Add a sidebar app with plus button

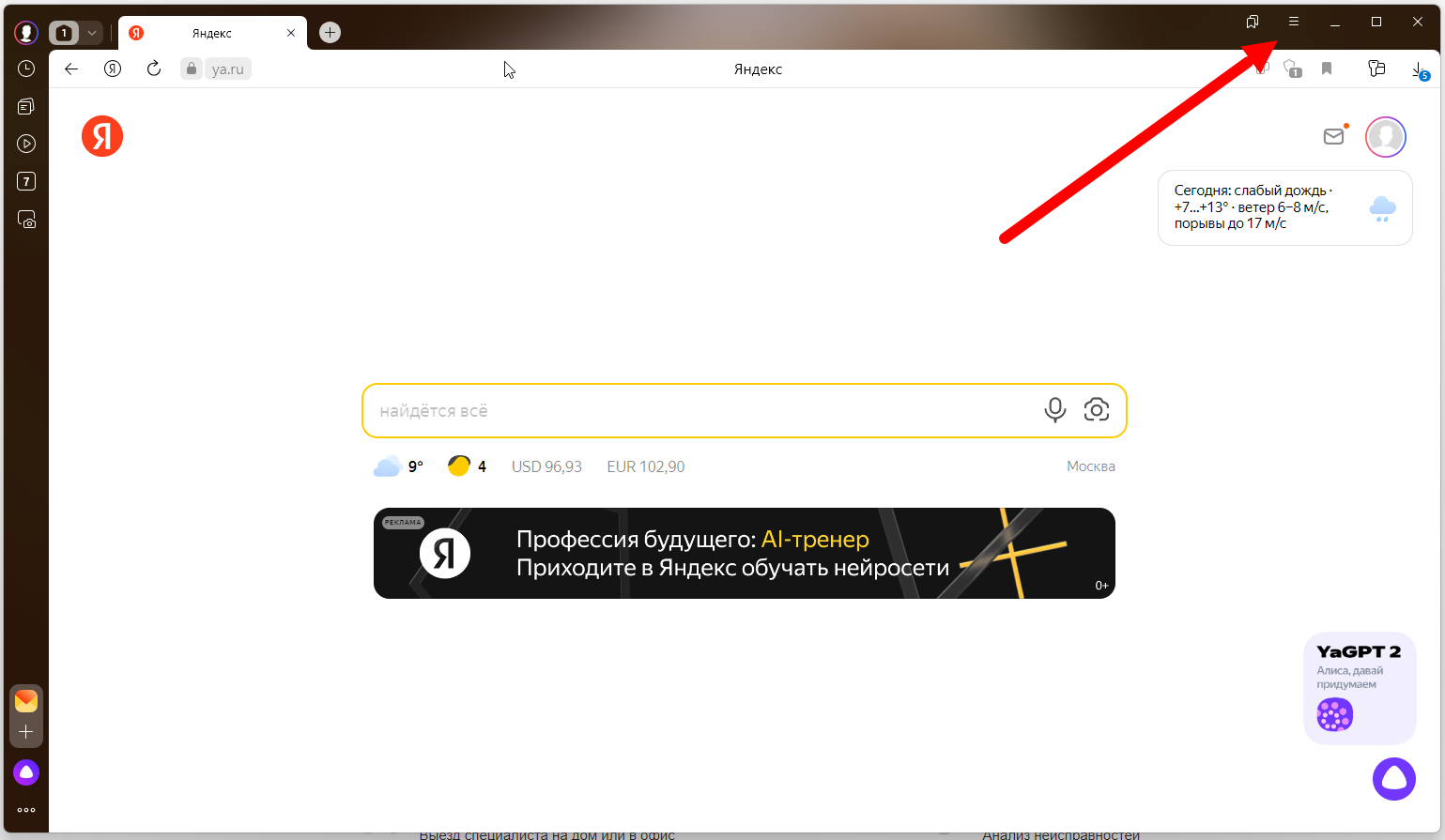[x=26, y=731]
